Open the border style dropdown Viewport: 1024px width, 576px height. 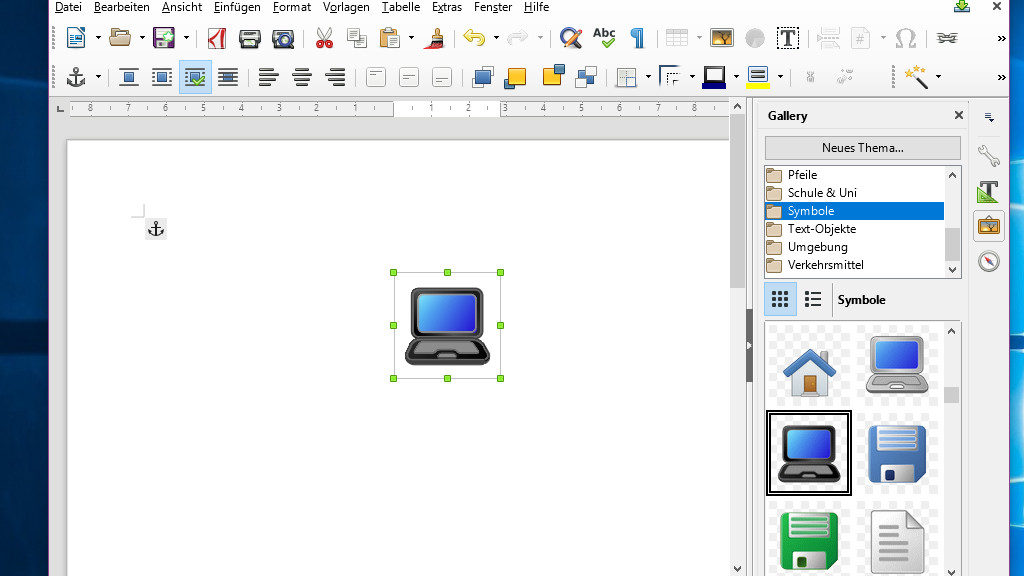(691, 76)
